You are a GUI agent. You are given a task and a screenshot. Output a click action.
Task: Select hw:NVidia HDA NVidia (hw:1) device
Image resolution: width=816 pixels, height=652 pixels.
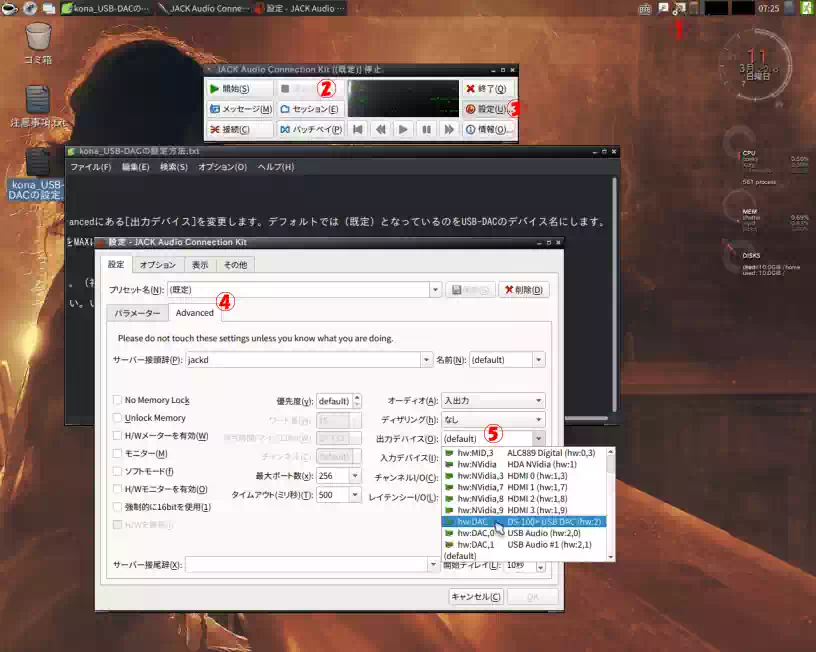click(x=524, y=464)
